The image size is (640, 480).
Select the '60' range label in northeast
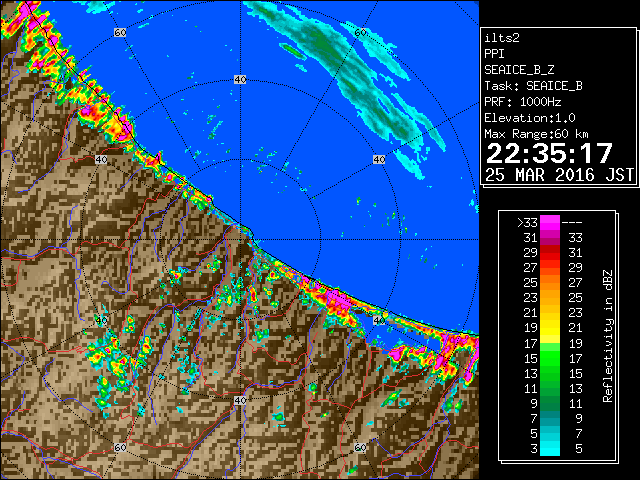pyautogui.click(x=360, y=32)
